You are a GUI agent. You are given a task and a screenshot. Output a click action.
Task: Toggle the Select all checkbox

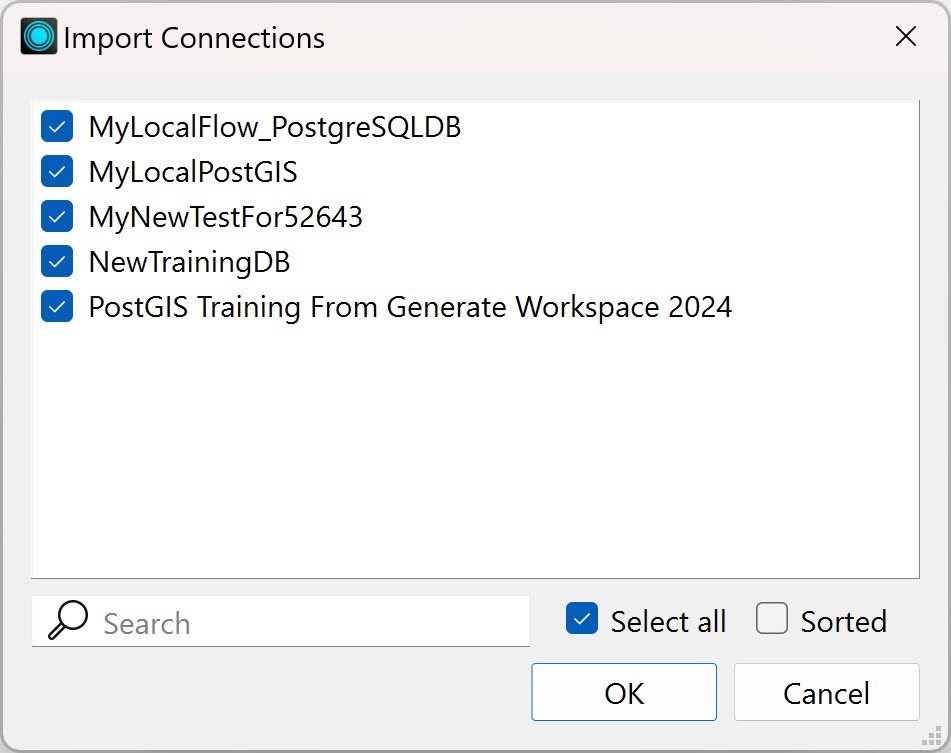click(582, 618)
